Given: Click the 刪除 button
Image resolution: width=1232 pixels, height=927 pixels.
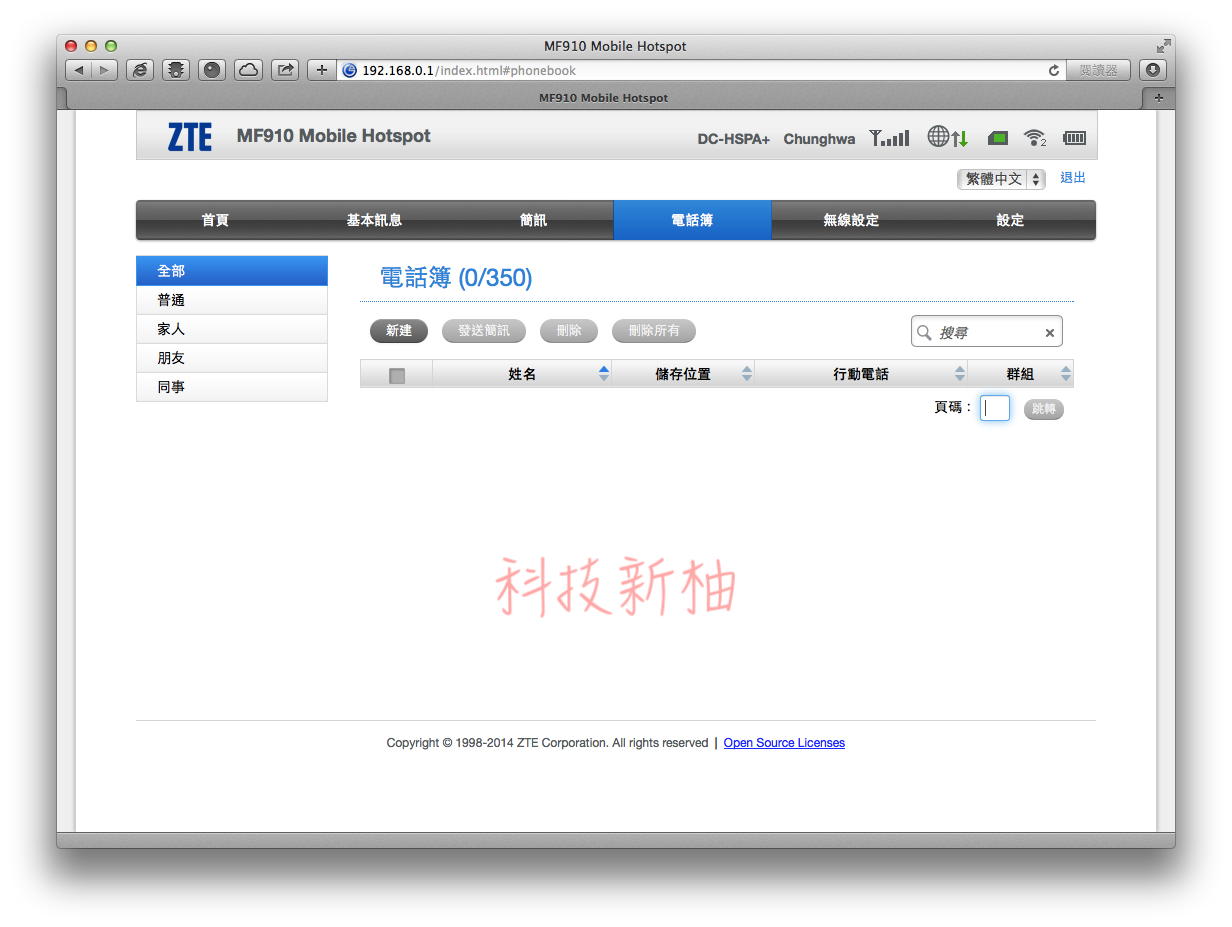Looking at the screenshot, I should click(x=569, y=331).
